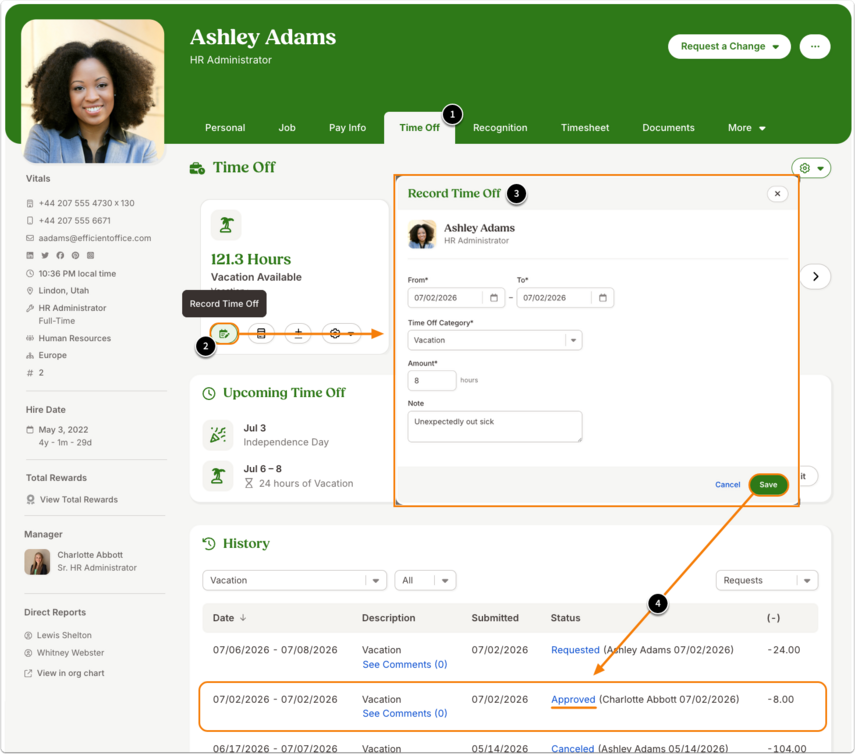Switch to the Personal tab
This screenshot has height=754, width=855.
click(x=225, y=128)
